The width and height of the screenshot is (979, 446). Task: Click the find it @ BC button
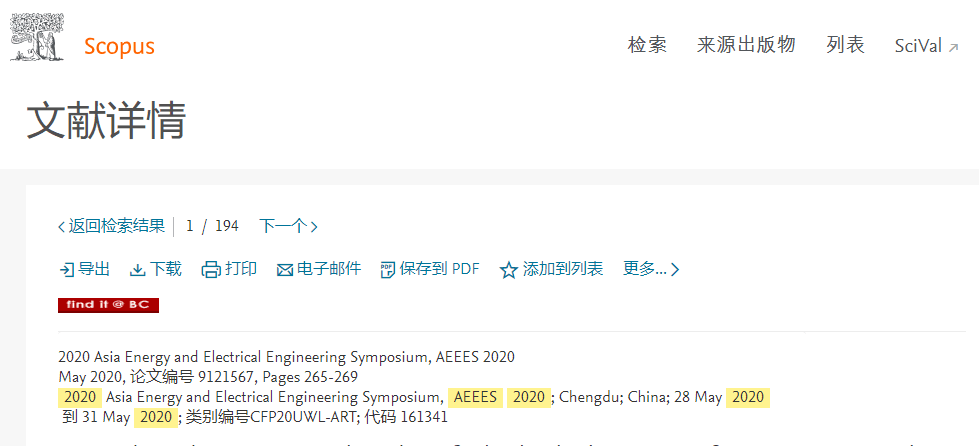[x=109, y=305]
